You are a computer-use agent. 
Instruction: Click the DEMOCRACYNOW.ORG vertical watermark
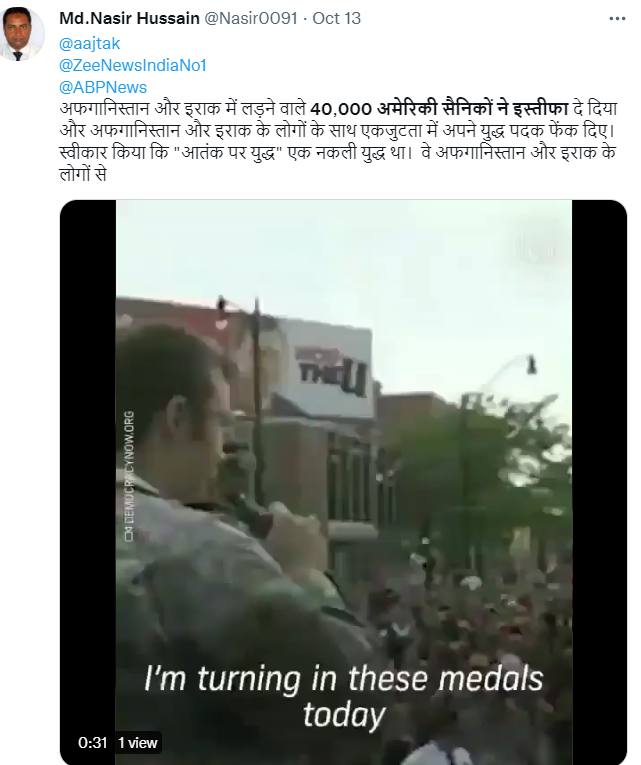pos(129,476)
